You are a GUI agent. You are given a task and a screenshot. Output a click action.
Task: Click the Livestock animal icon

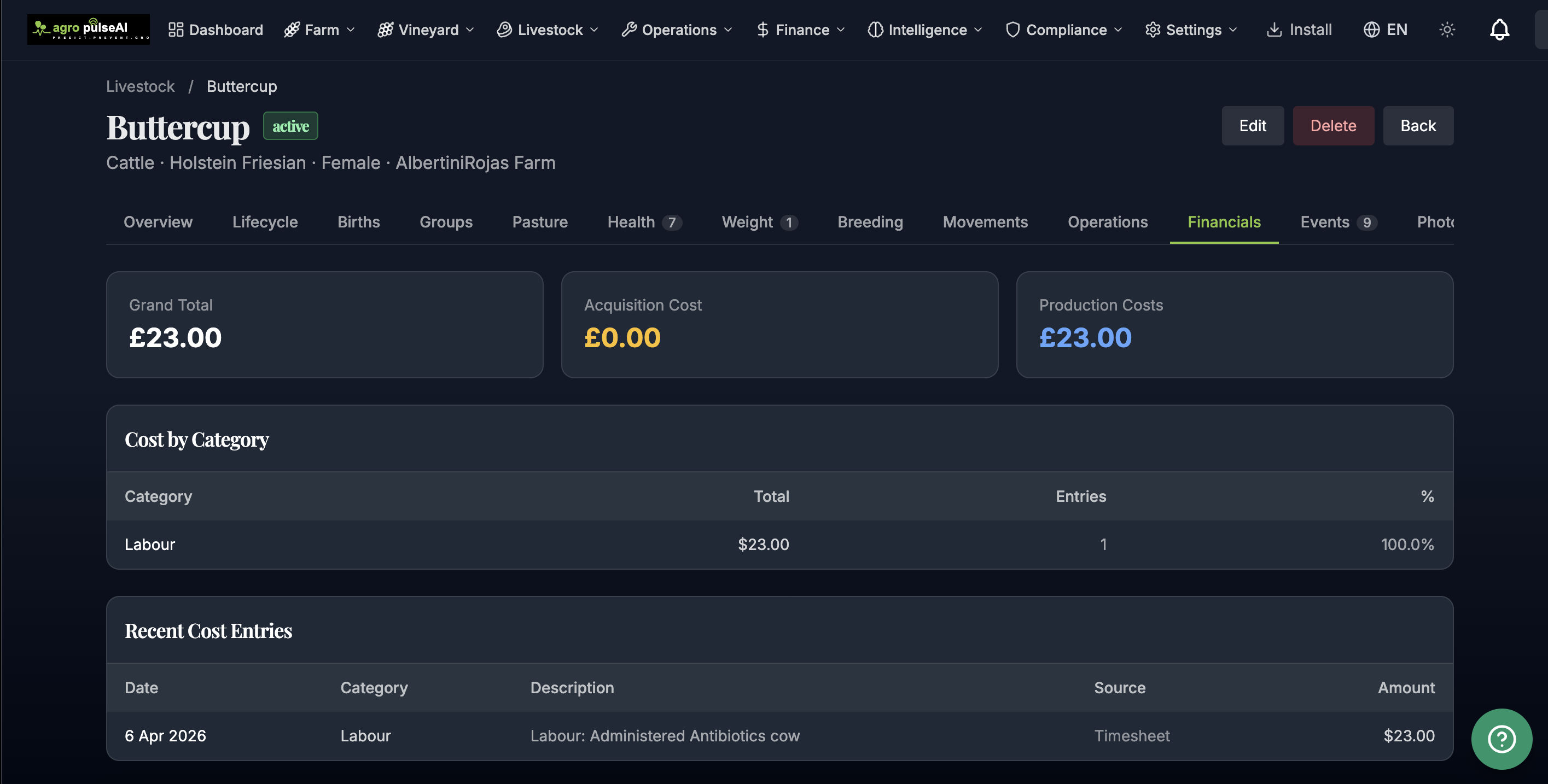[x=504, y=30]
